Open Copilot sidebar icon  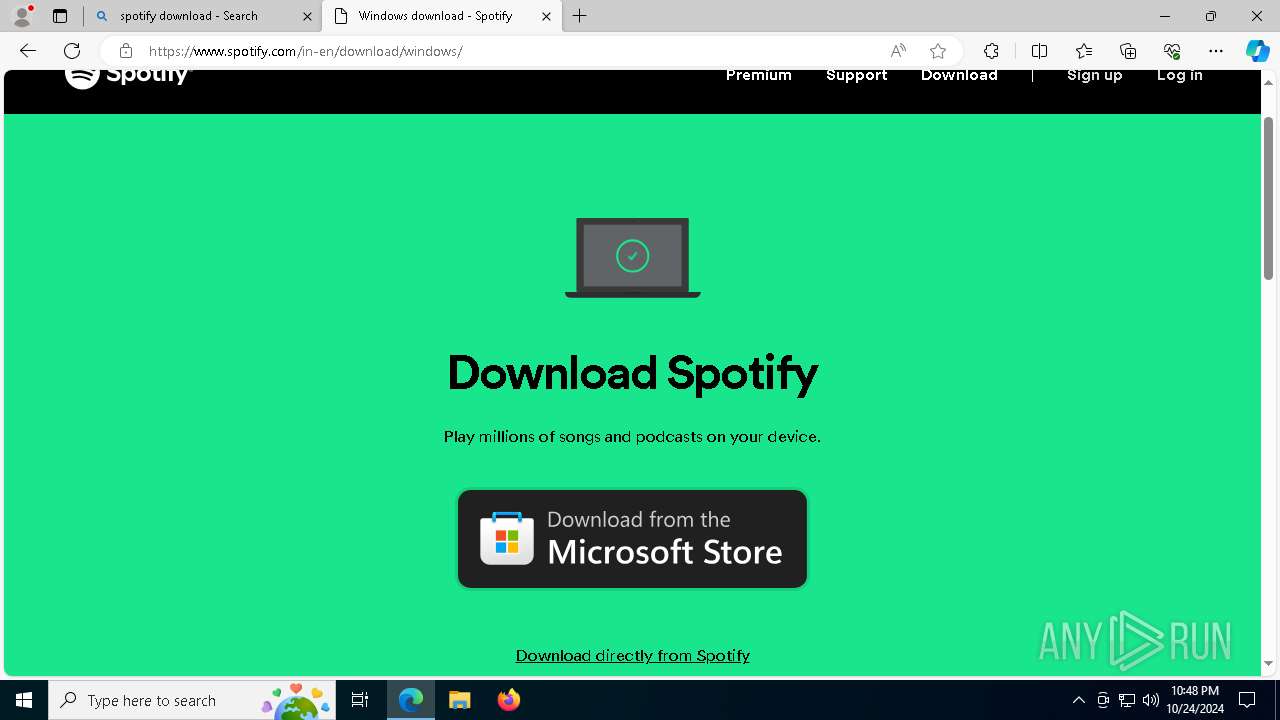tap(1257, 51)
